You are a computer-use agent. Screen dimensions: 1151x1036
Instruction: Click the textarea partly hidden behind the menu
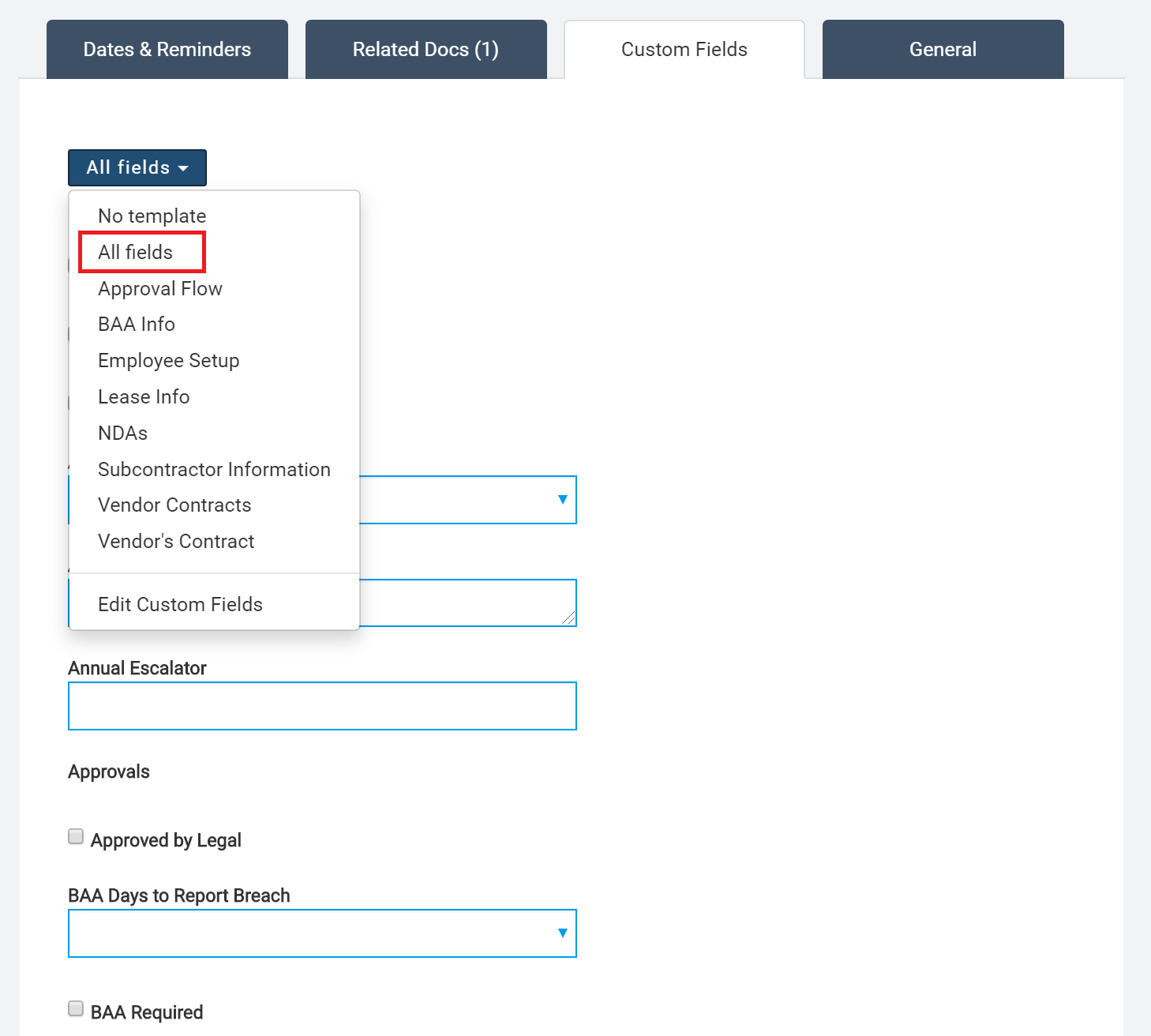pos(467,602)
